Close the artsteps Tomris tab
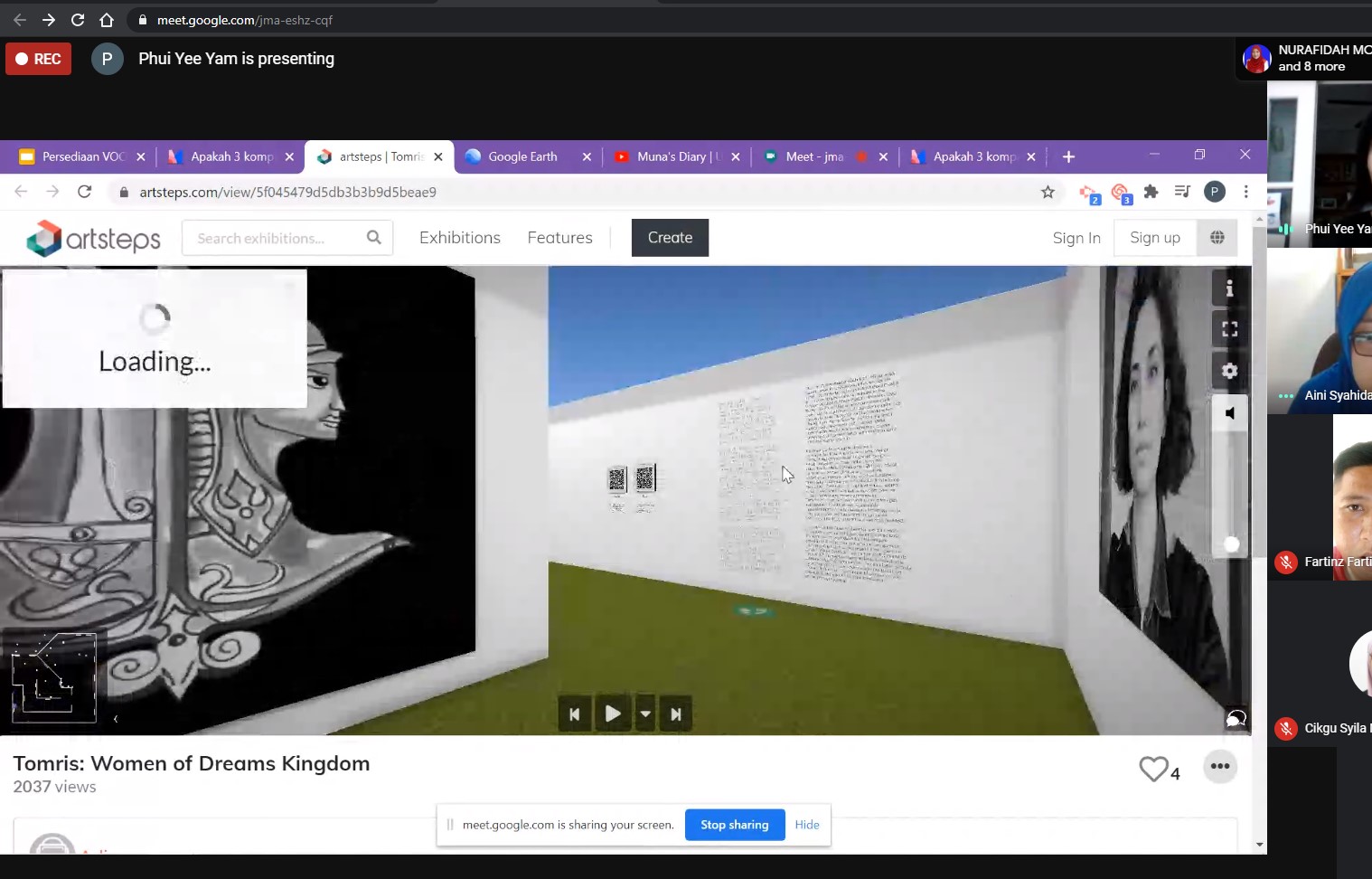 pos(438,156)
